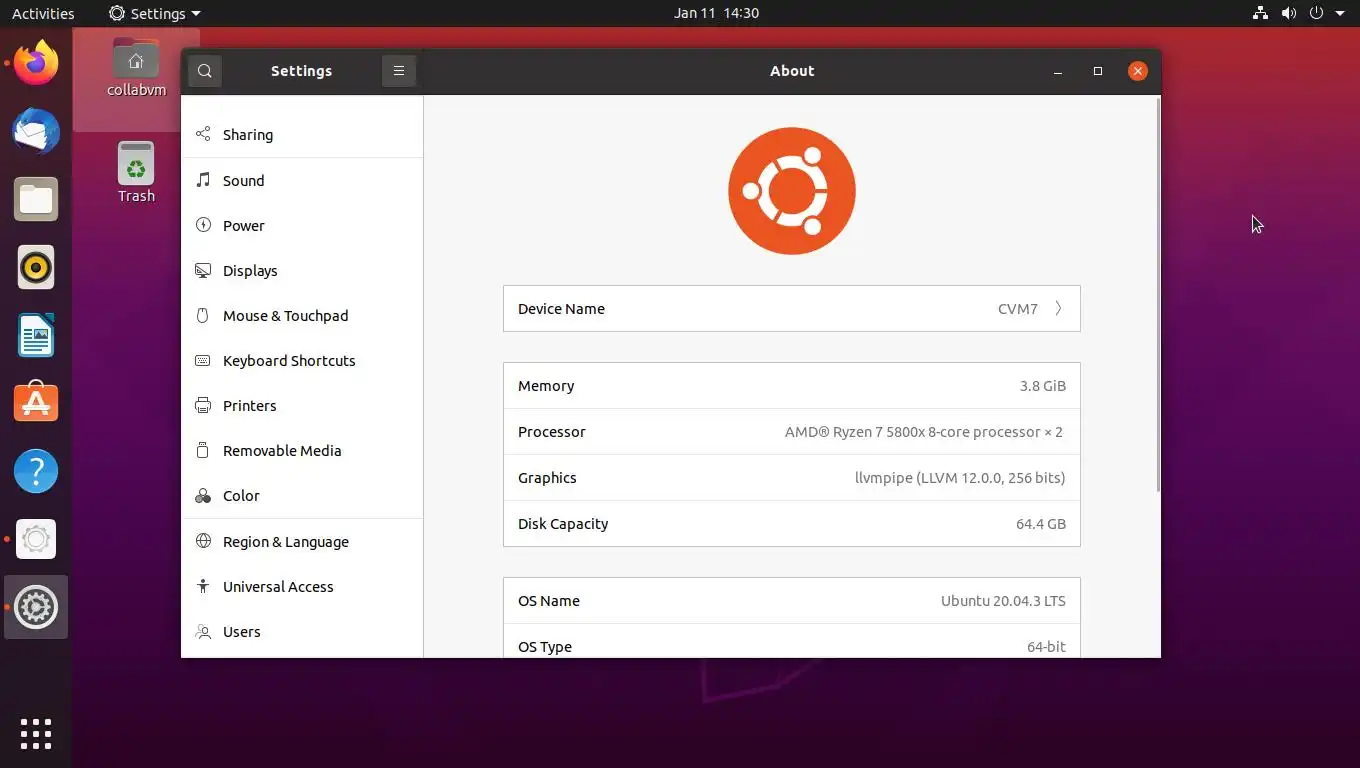Select the Power icon in sidebar
Viewport: 1360px width, 768px height.
pyautogui.click(x=203, y=225)
